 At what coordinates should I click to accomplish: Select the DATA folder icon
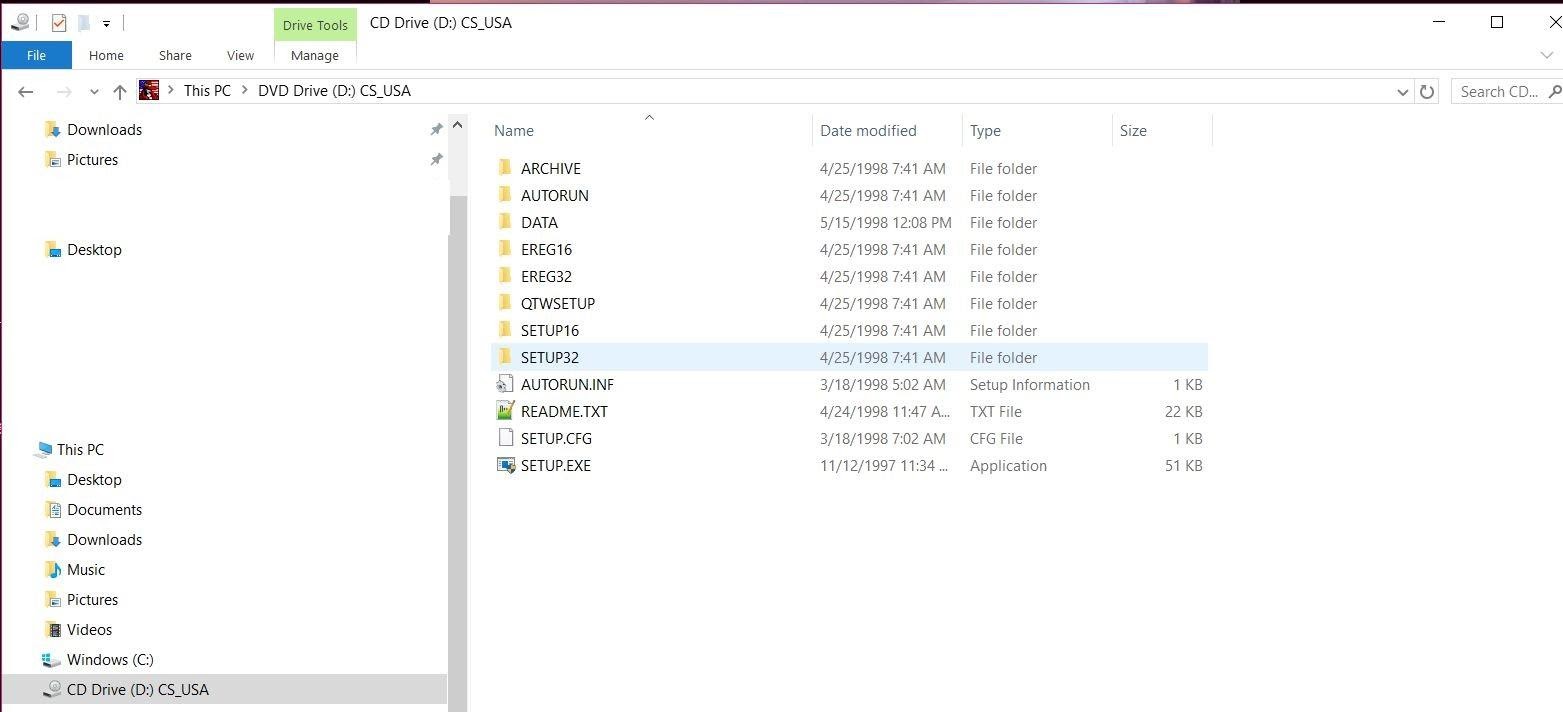click(x=506, y=222)
